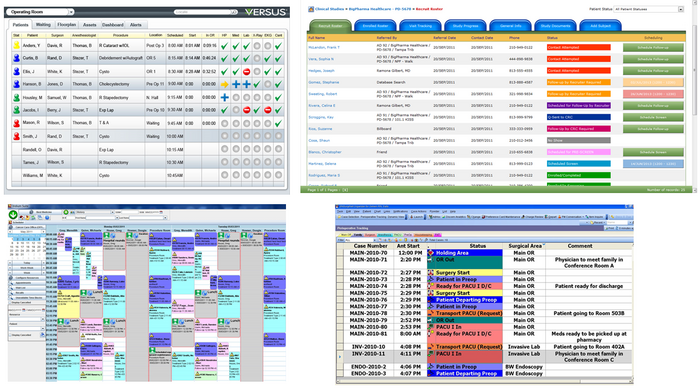Open the Alerts tab

[x=136, y=25]
